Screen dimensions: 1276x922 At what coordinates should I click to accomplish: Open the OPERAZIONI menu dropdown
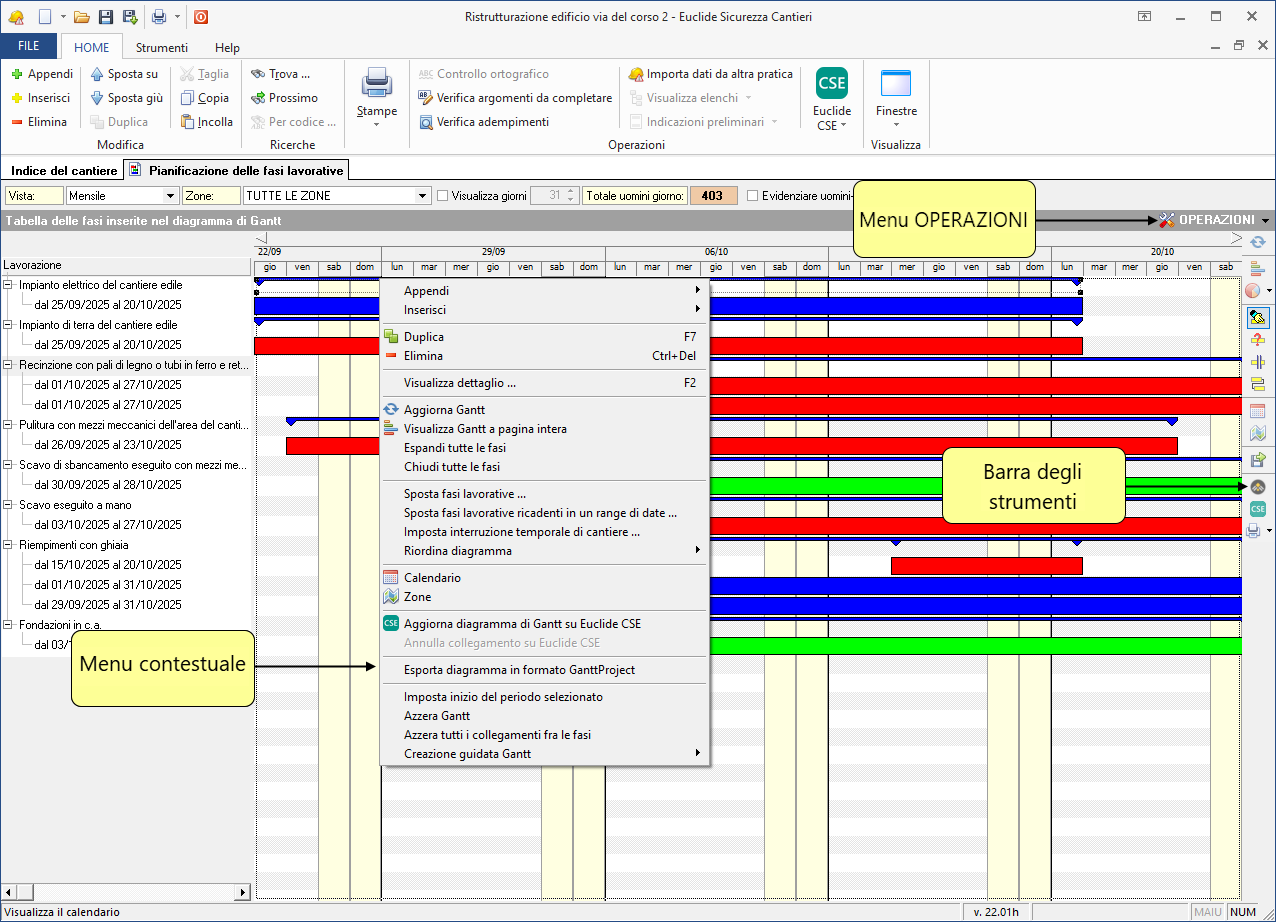(x=1214, y=220)
